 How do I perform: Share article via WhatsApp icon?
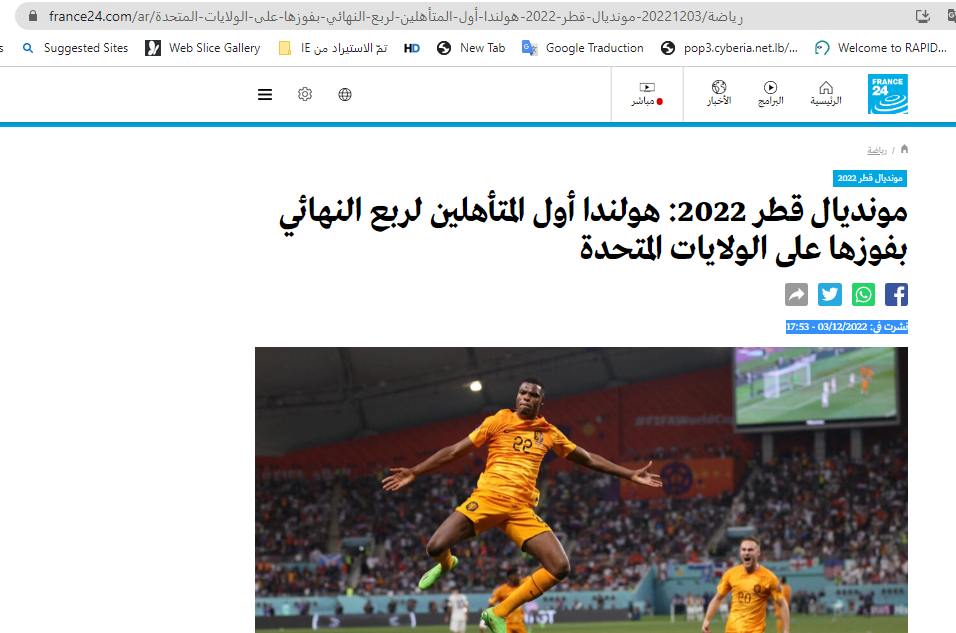863,294
